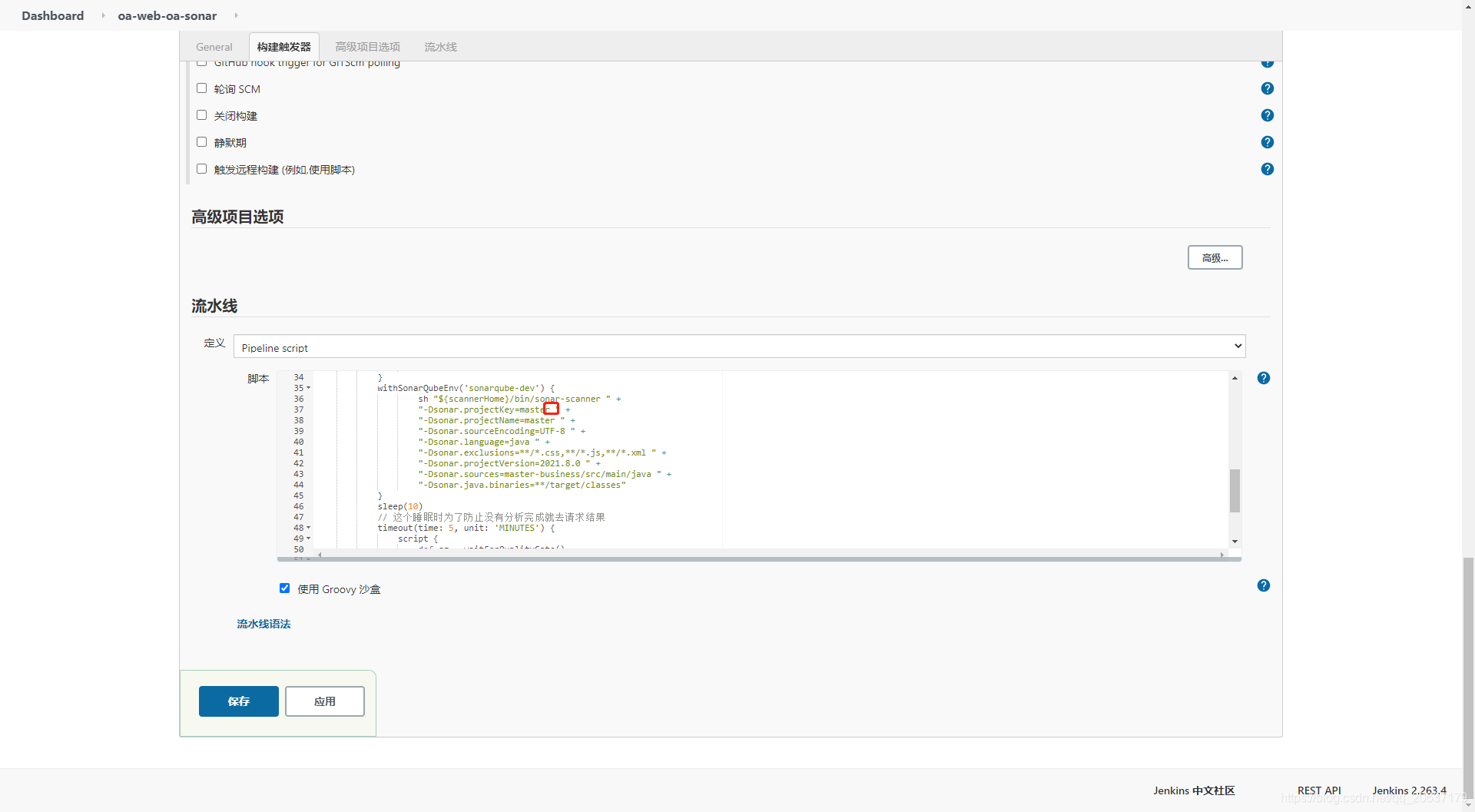Click line 44 java.binaries code
Screen dimensions: 1475x812
[x=522, y=485]
